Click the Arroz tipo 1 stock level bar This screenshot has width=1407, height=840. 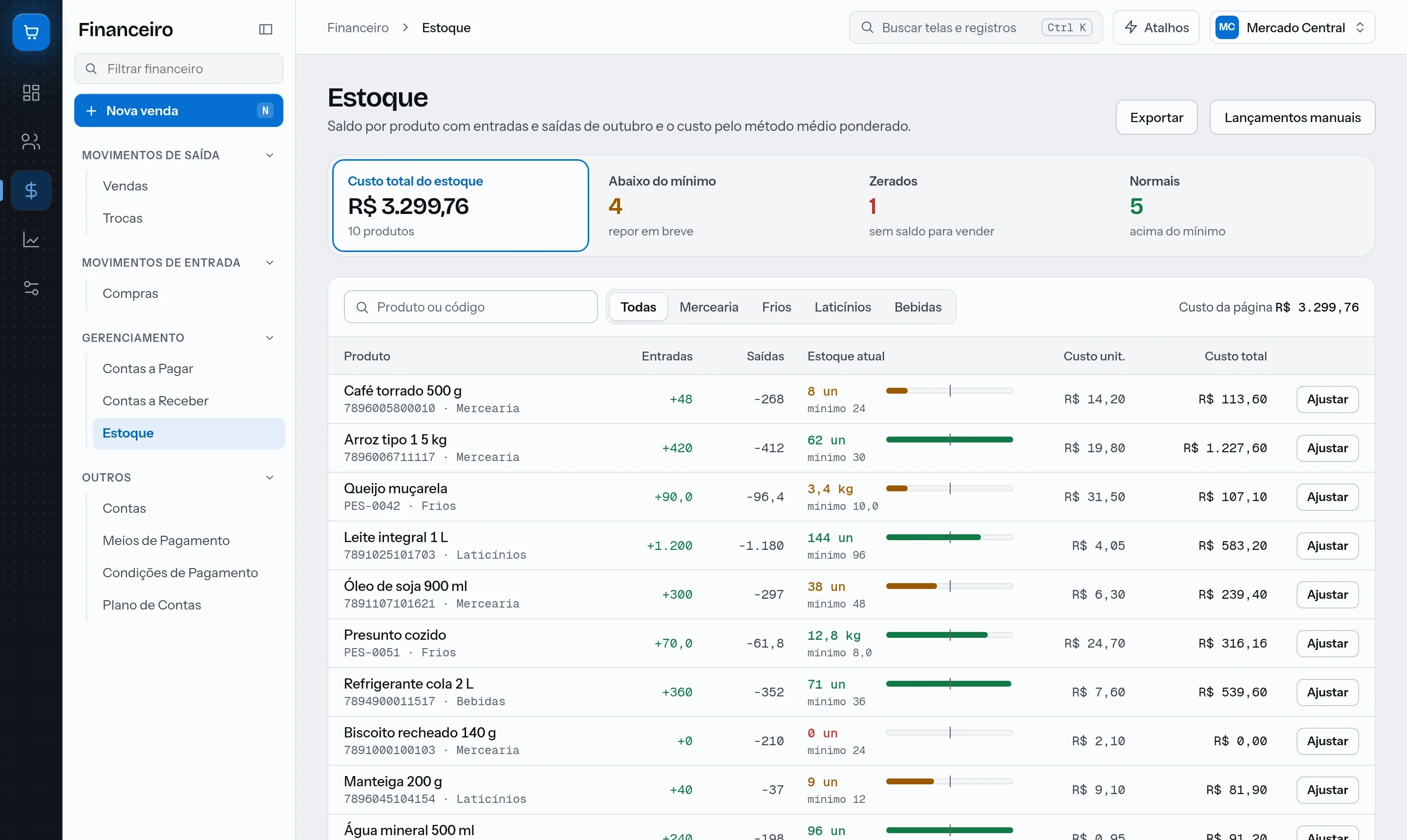pos(949,440)
